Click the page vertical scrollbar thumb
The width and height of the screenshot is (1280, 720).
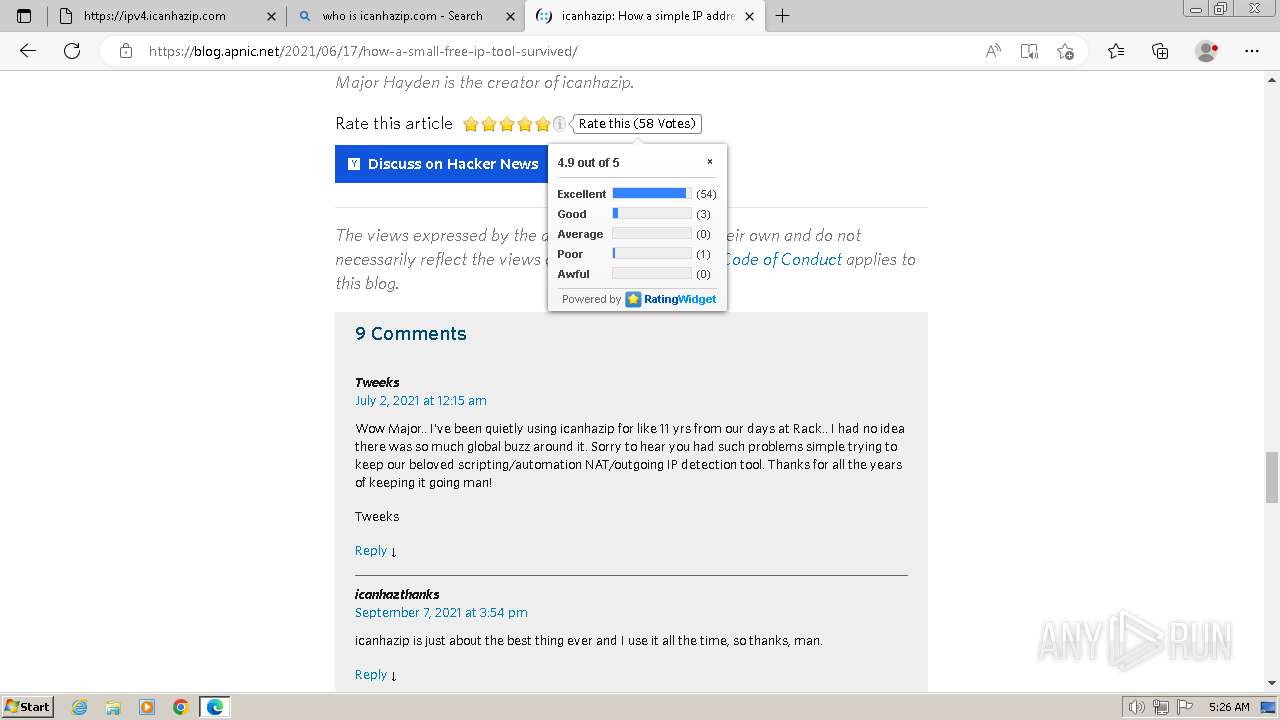point(1271,478)
